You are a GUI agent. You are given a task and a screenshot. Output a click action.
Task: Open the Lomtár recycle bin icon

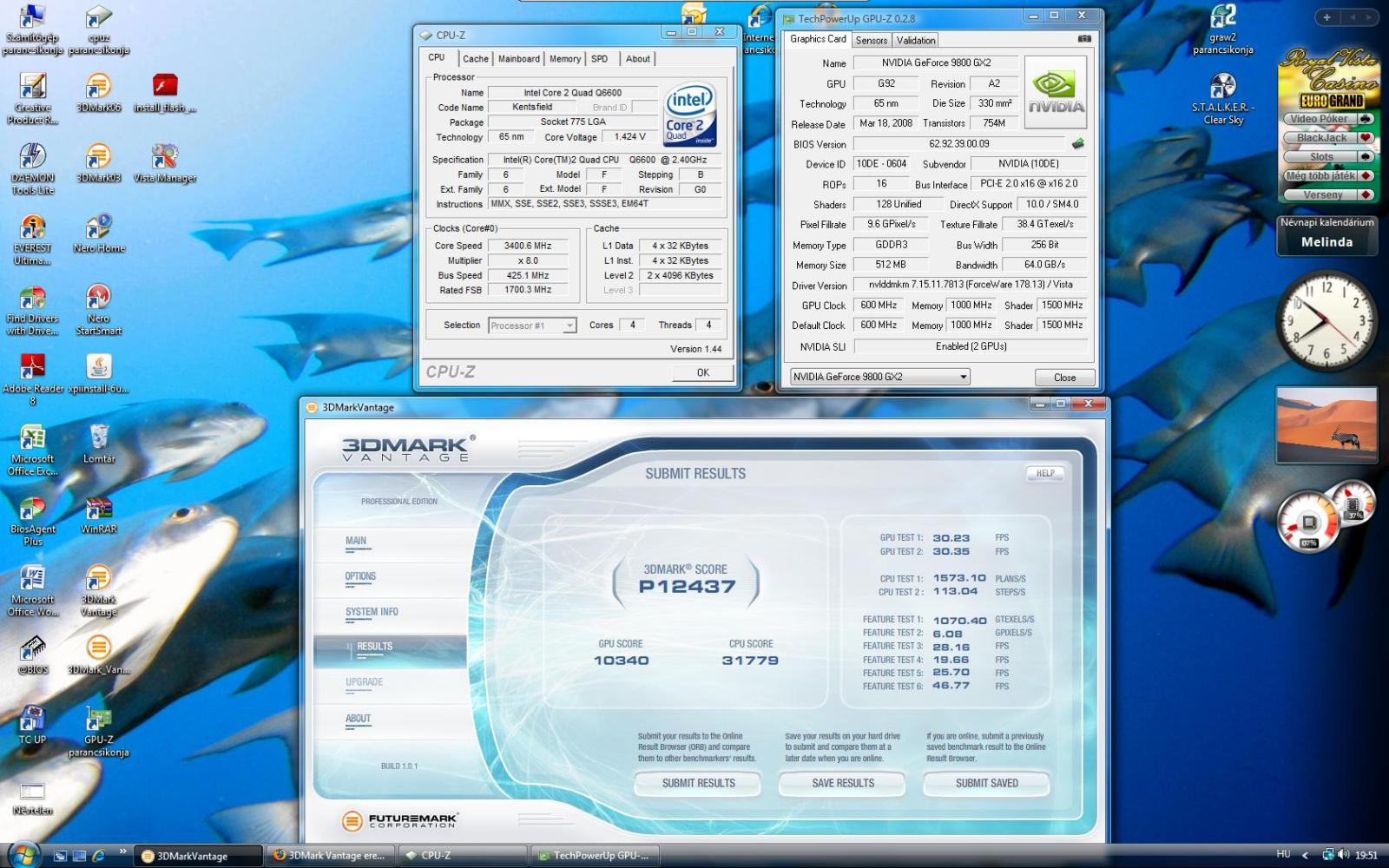(98, 444)
